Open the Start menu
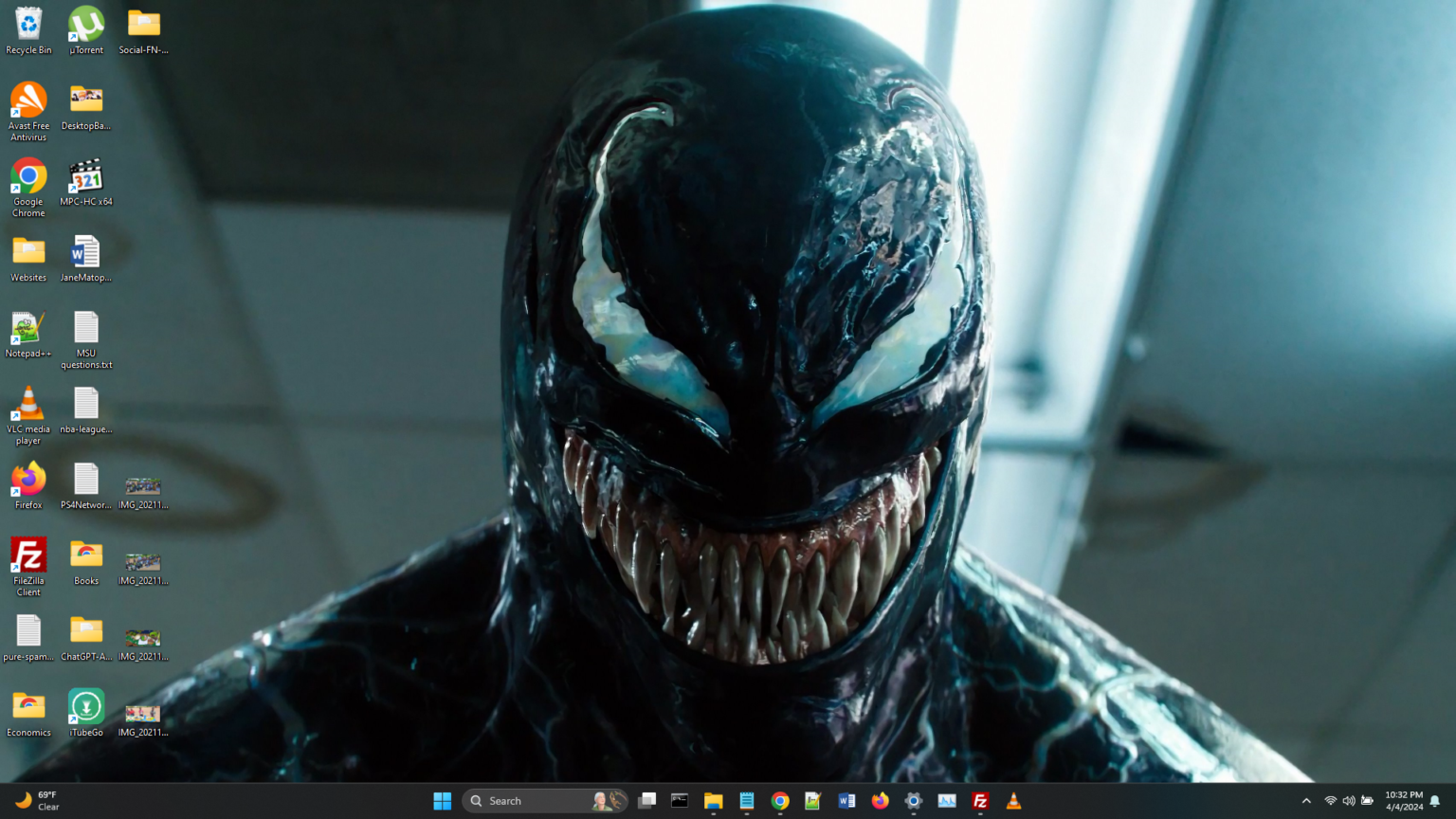This screenshot has width=1456, height=819. 442,801
